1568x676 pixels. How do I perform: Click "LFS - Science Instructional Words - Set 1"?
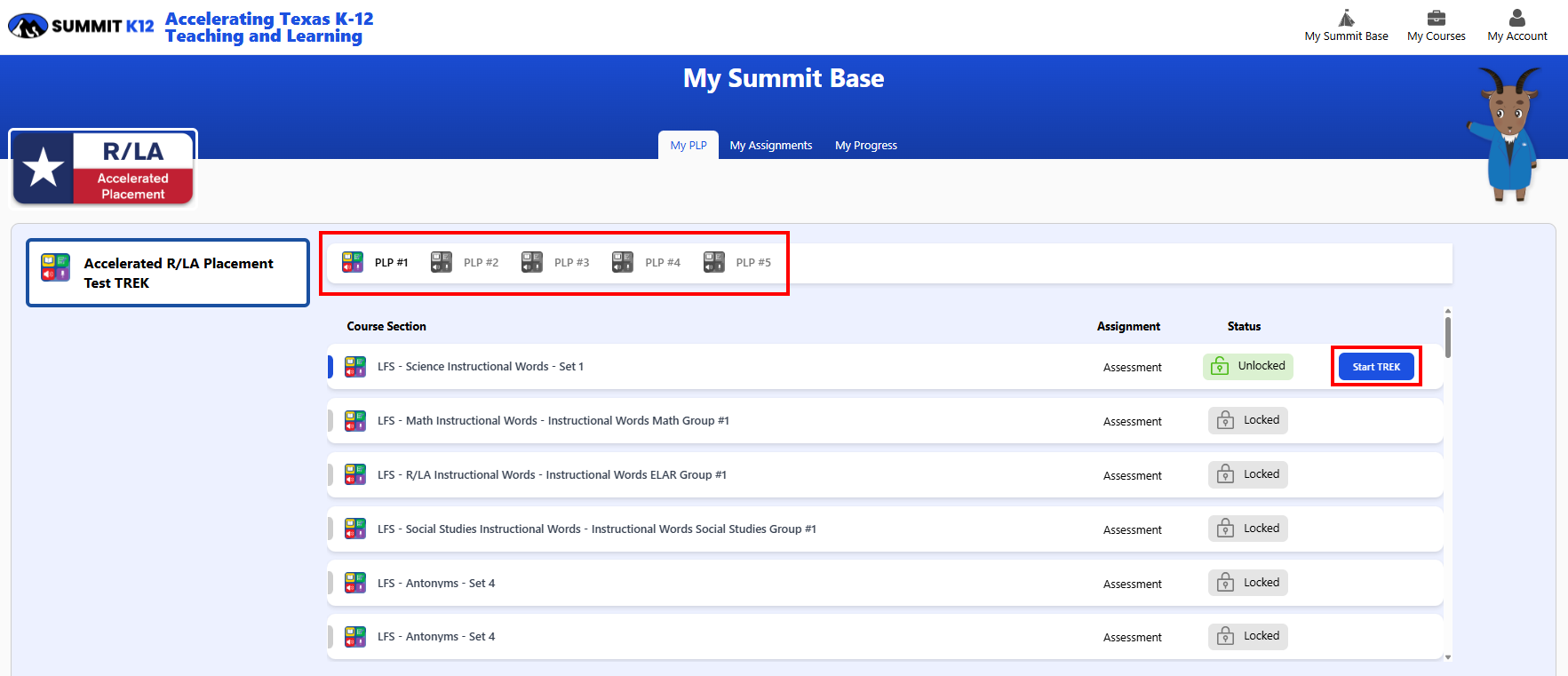click(481, 366)
